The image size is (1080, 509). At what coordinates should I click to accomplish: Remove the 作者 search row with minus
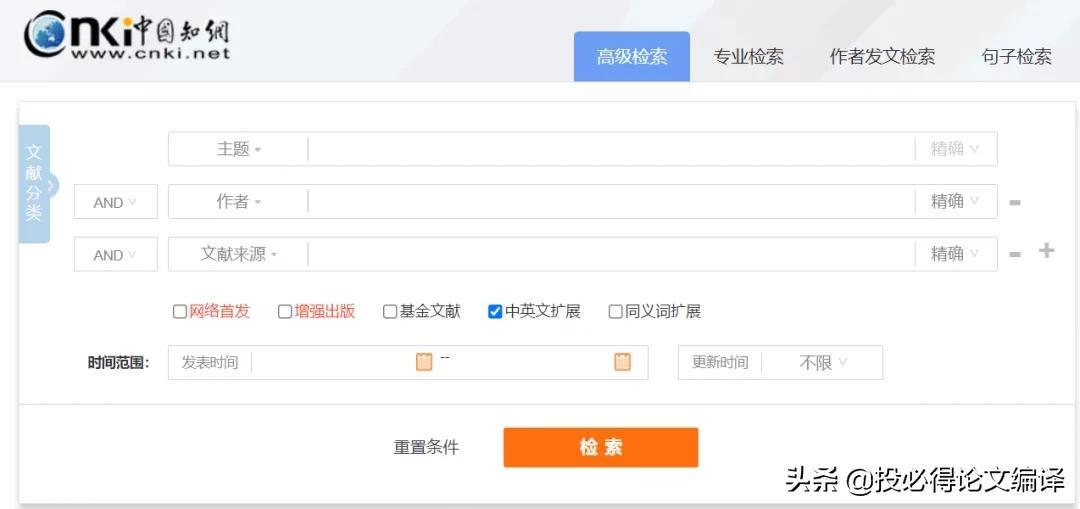(1015, 202)
